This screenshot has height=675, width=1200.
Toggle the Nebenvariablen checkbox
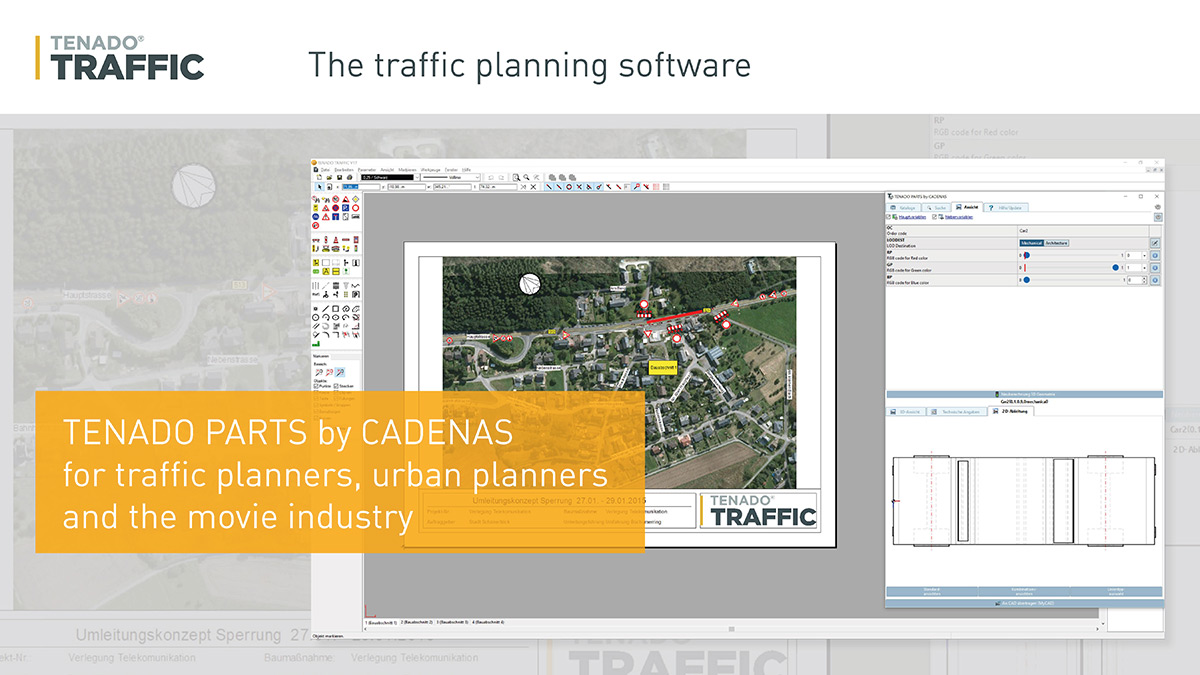coord(934,217)
